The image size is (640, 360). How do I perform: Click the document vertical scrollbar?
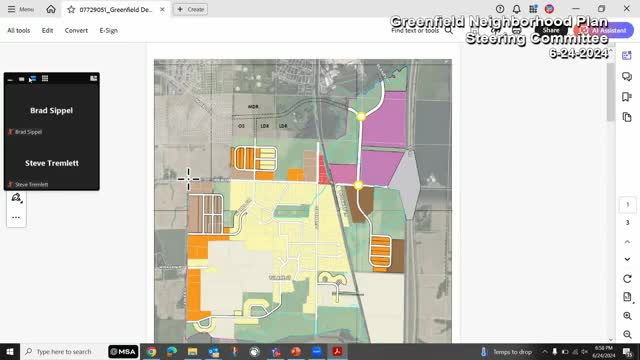(x=611, y=92)
